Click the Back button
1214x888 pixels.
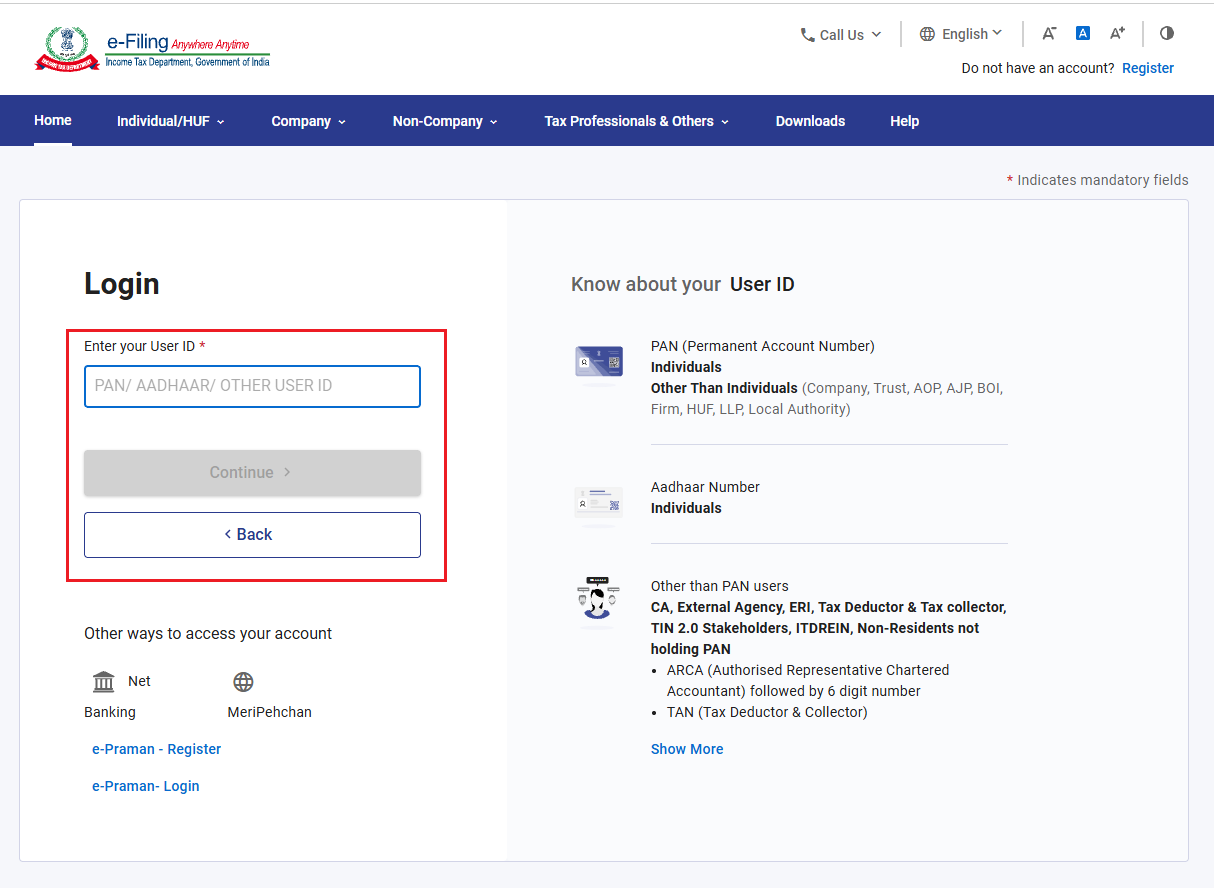point(252,534)
